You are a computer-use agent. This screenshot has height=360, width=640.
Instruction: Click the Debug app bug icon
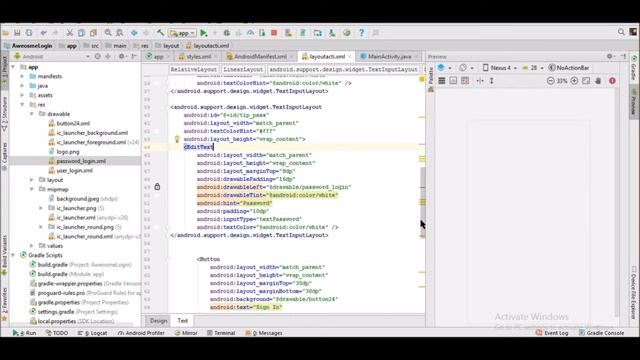coord(227,33)
